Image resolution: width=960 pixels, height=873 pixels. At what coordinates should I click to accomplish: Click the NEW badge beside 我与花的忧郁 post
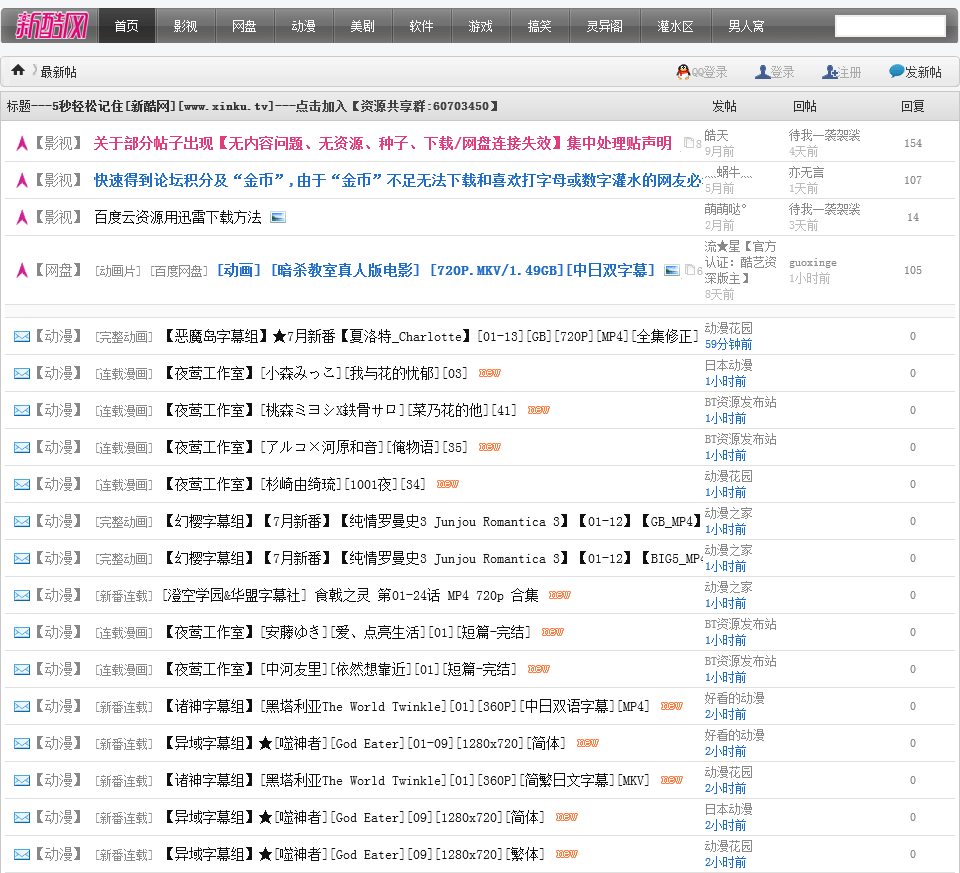[x=489, y=373]
